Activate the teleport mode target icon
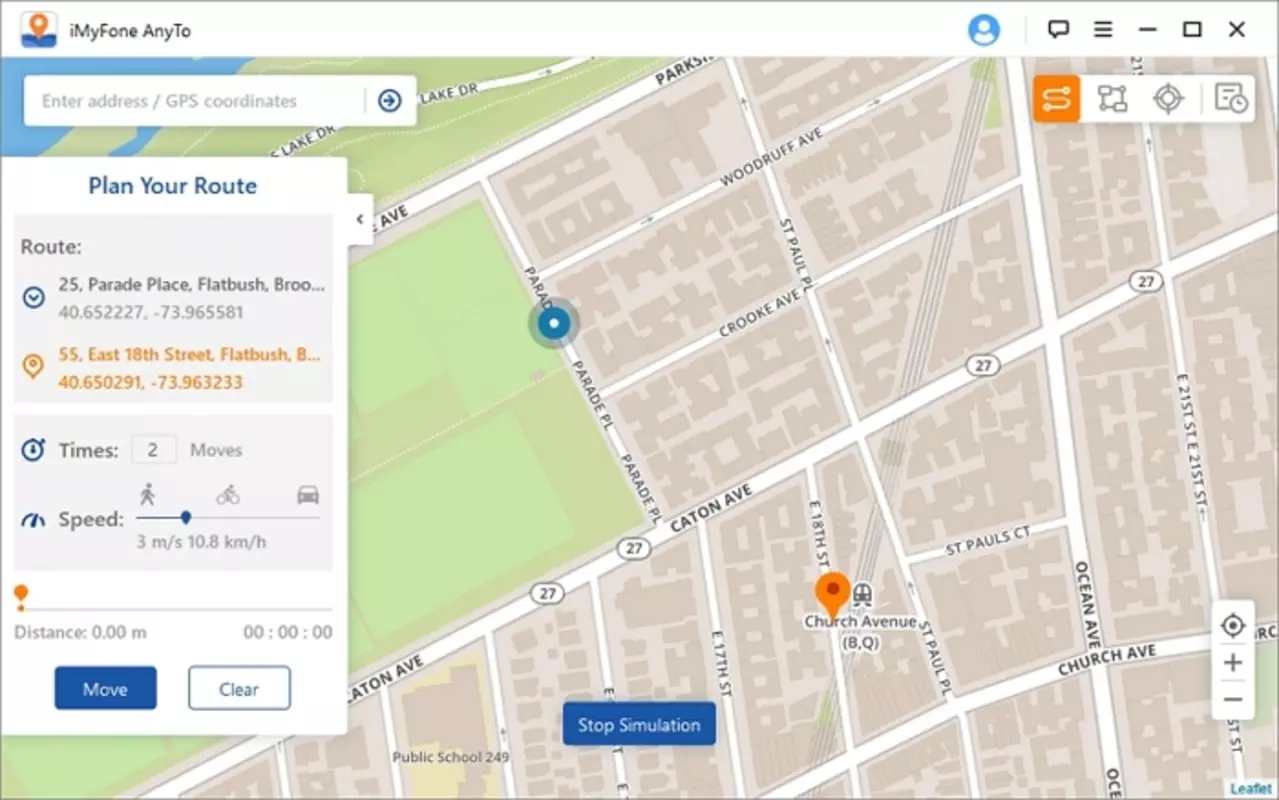This screenshot has height=800, width=1279. 1168,99
